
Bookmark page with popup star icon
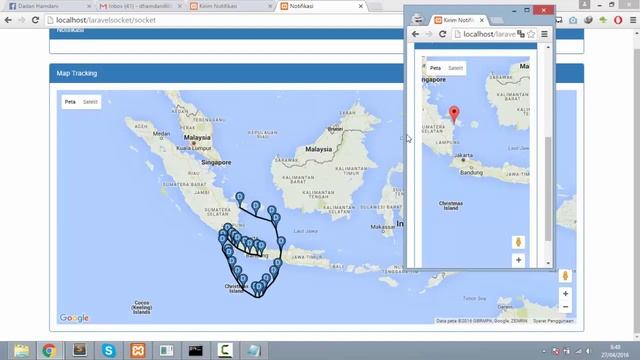coord(531,34)
